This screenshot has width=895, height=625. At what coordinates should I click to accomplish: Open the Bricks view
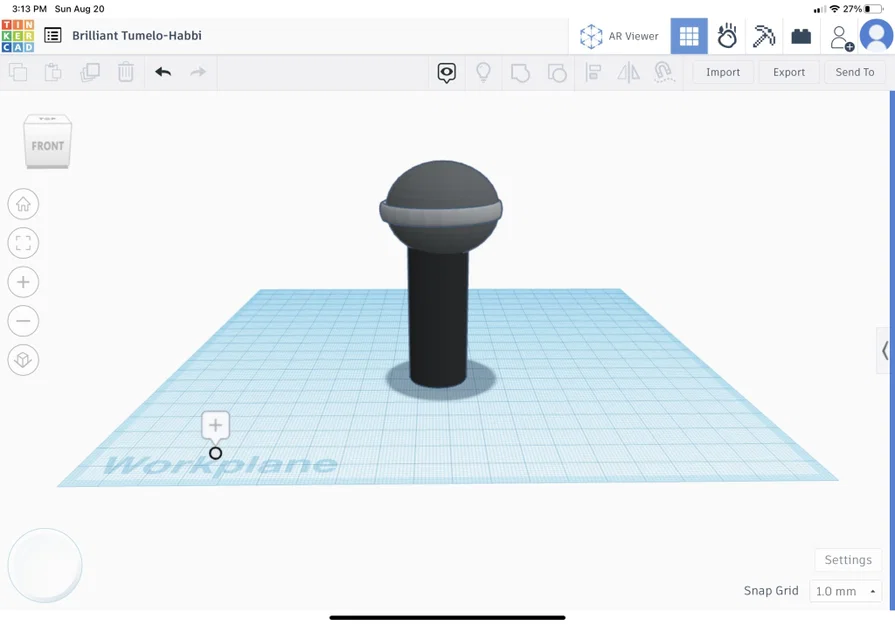[801, 37]
